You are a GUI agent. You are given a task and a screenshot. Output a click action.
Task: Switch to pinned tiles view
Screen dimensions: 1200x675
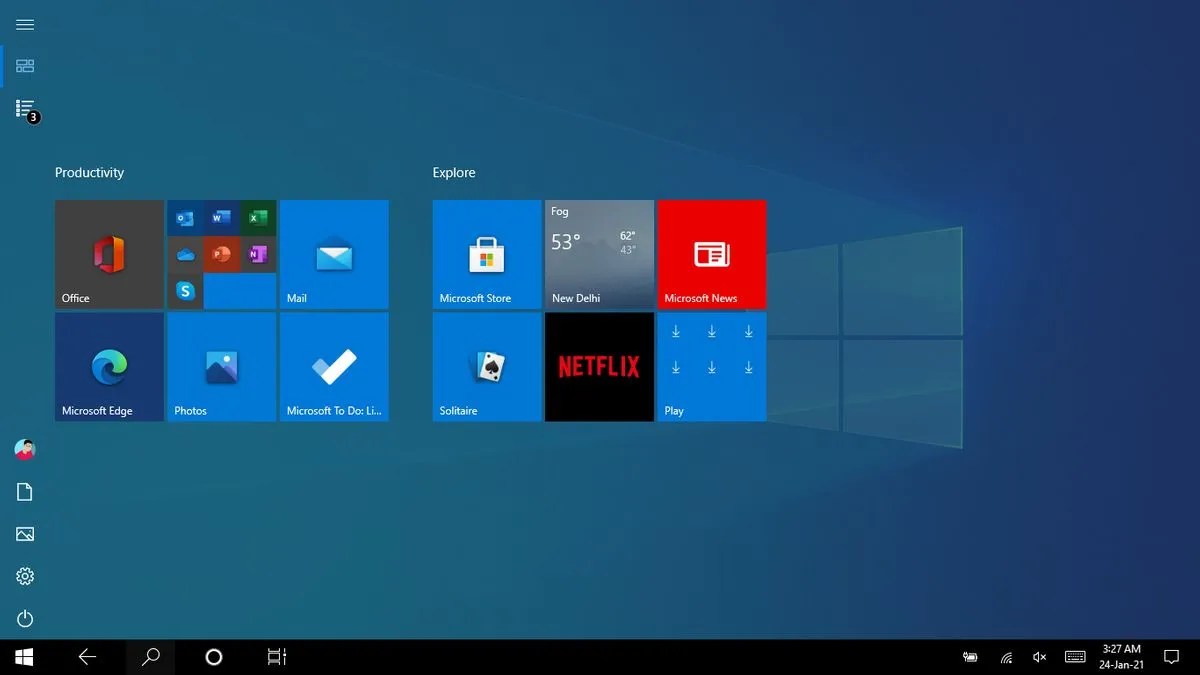pos(24,65)
